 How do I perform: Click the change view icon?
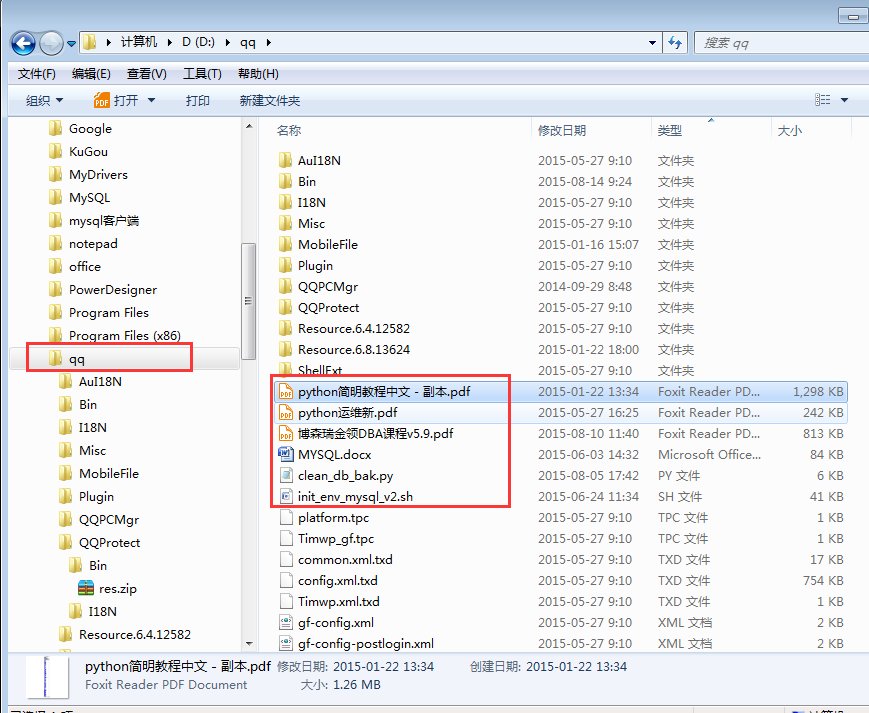click(822, 100)
